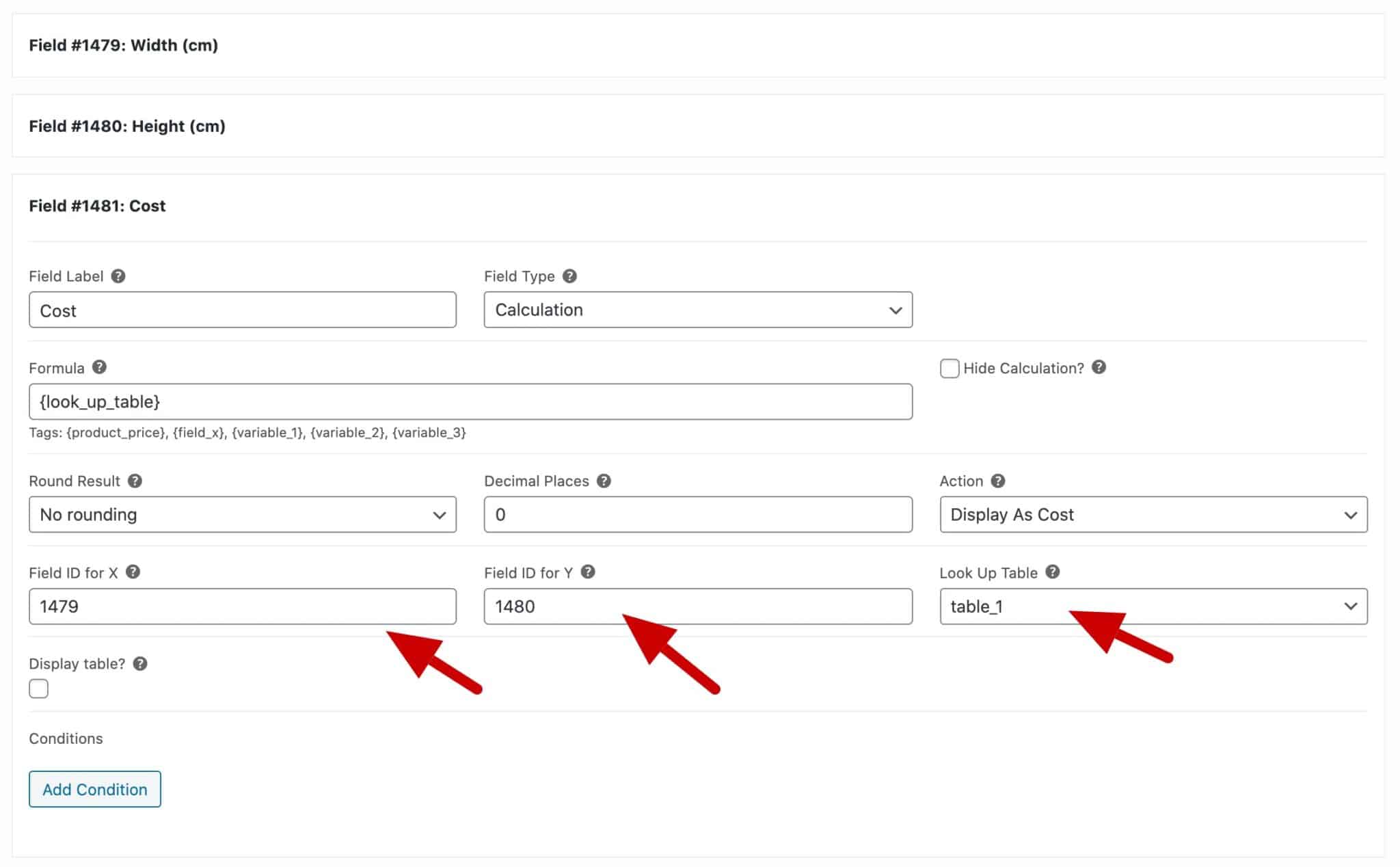Open the Display As Cost action dropdown

pos(1153,514)
